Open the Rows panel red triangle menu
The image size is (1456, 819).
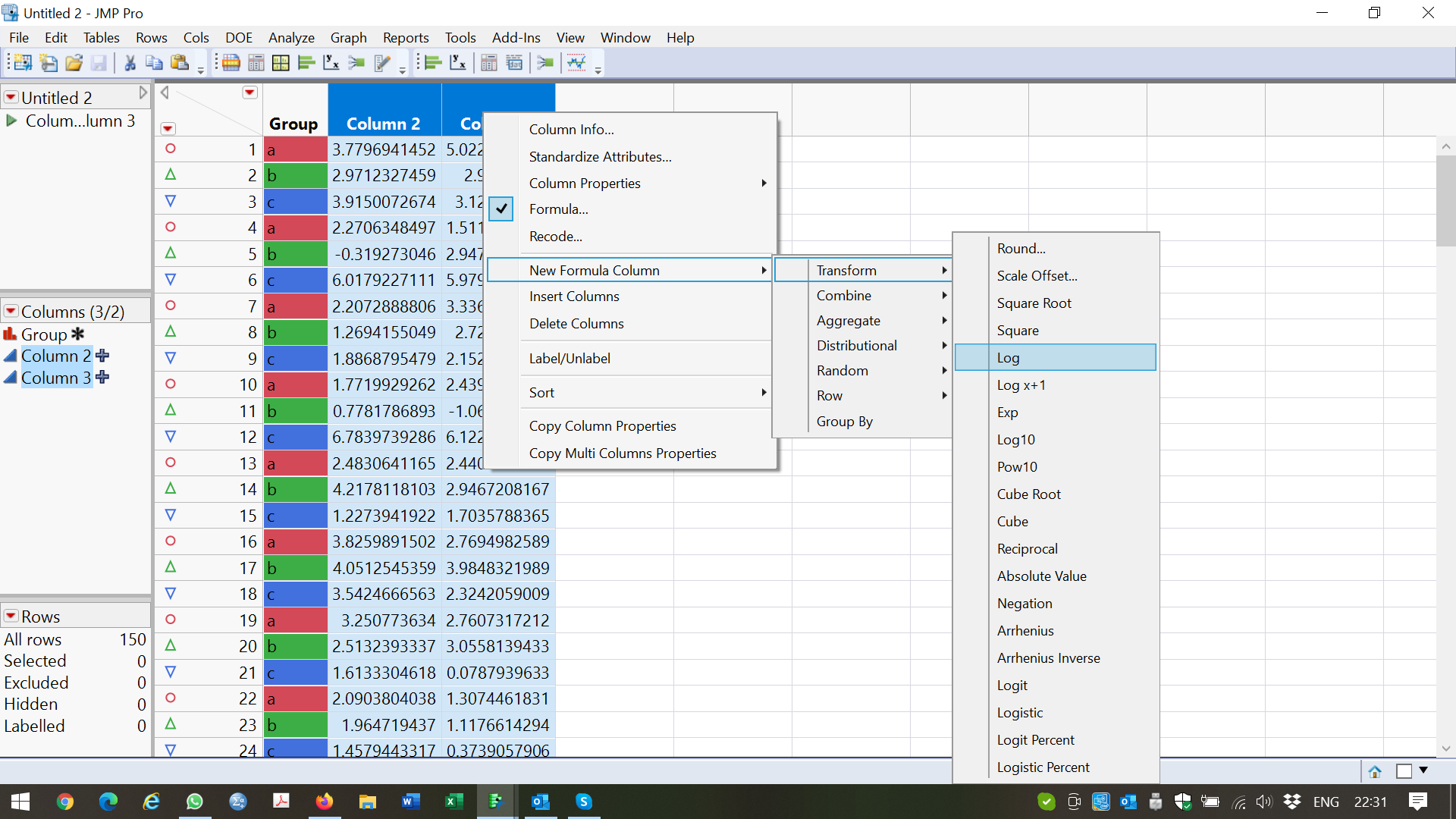11,616
